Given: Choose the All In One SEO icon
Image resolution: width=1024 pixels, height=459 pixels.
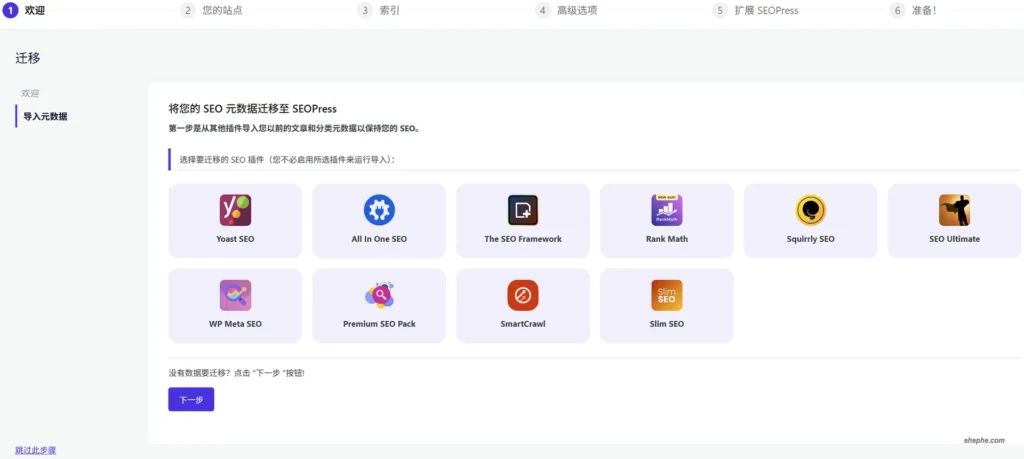Looking at the screenshot, I should point(379,210).
